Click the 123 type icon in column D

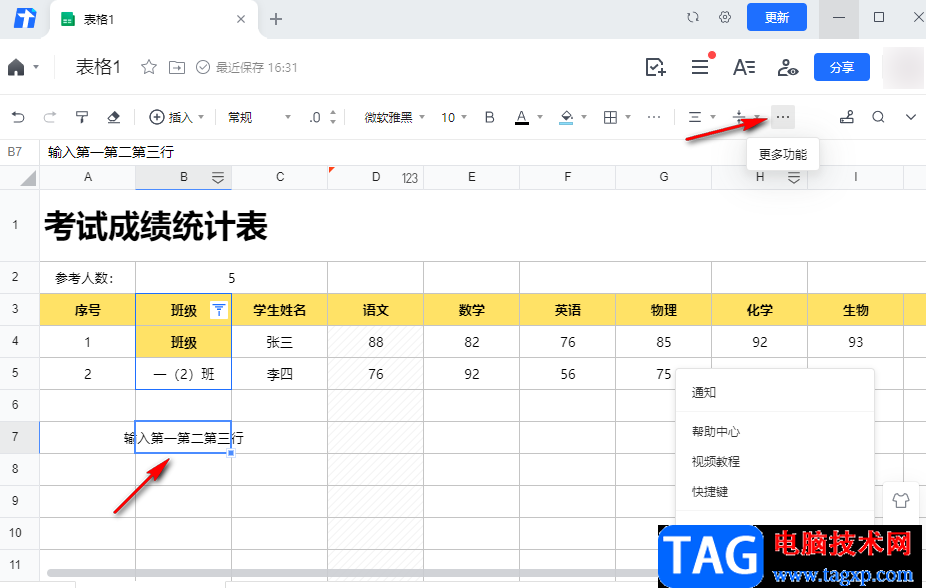click(410, 178)
